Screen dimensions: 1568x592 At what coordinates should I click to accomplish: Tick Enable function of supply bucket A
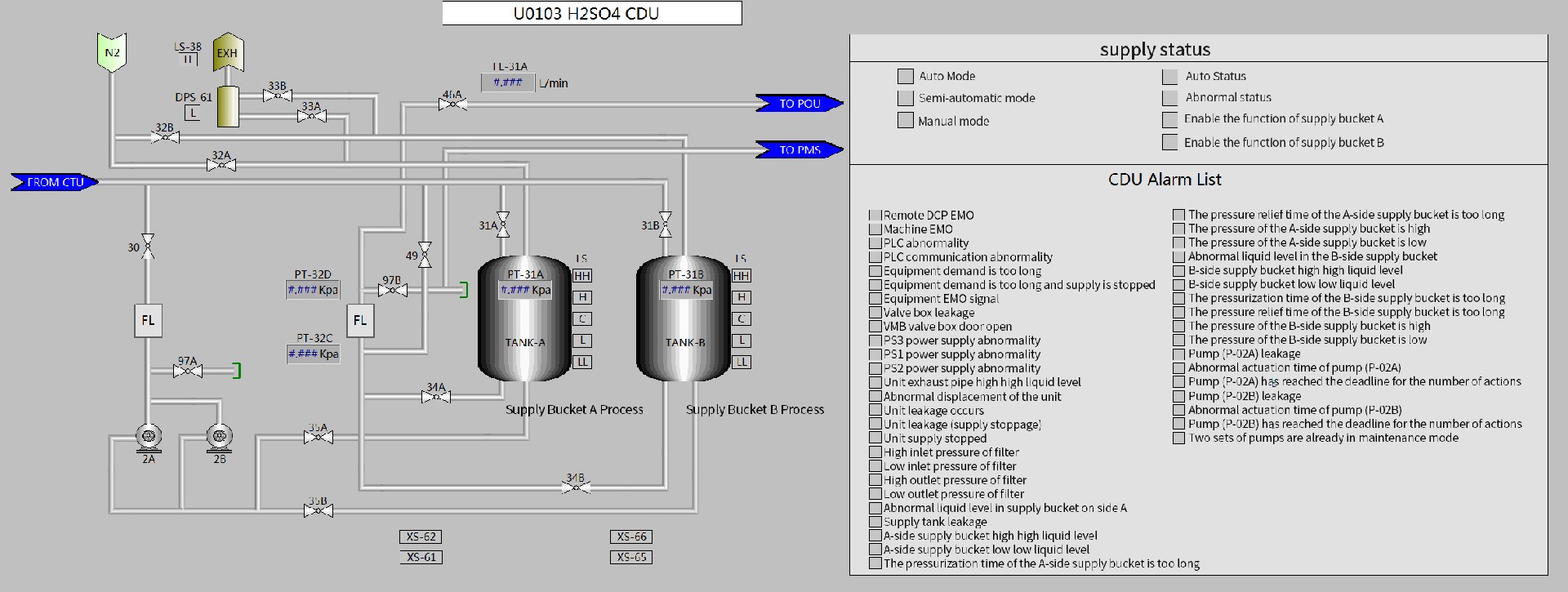tap(1169, 119)
